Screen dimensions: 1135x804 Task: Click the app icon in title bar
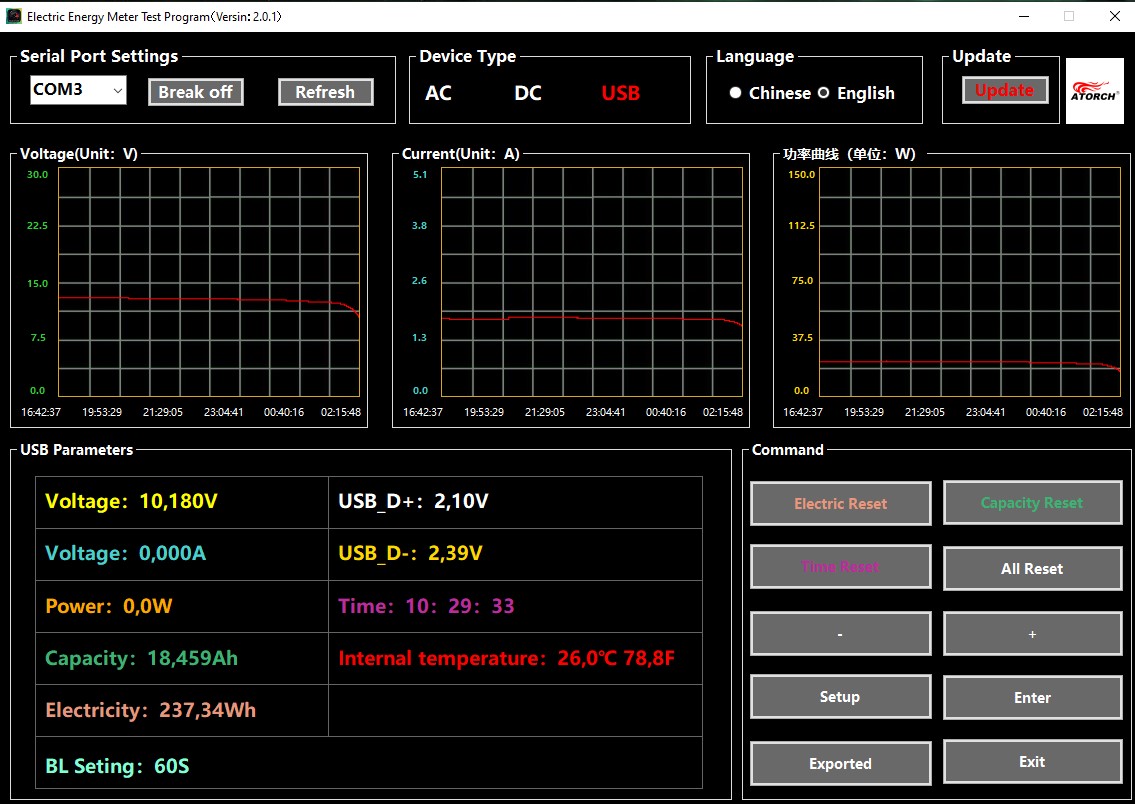point(13,16)
